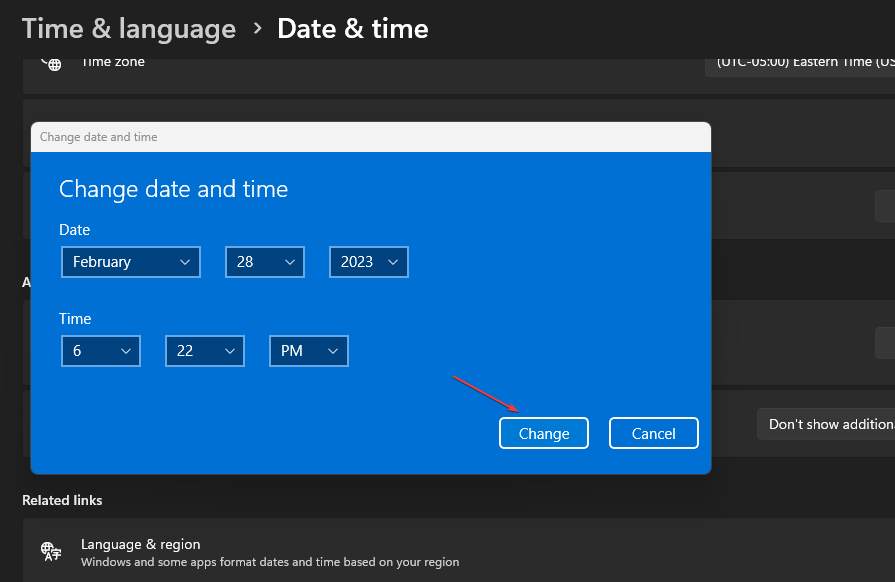The width and height of the screenshot is (895, 582).
Task: Open the minute dropdown showing 22
Action: tap(204, 351)
